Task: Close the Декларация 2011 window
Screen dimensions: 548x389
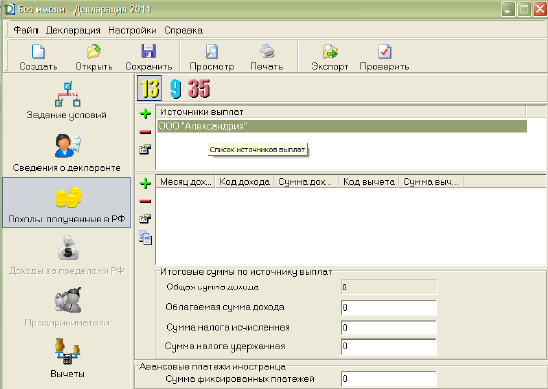Action: click(x=540, y=9)
